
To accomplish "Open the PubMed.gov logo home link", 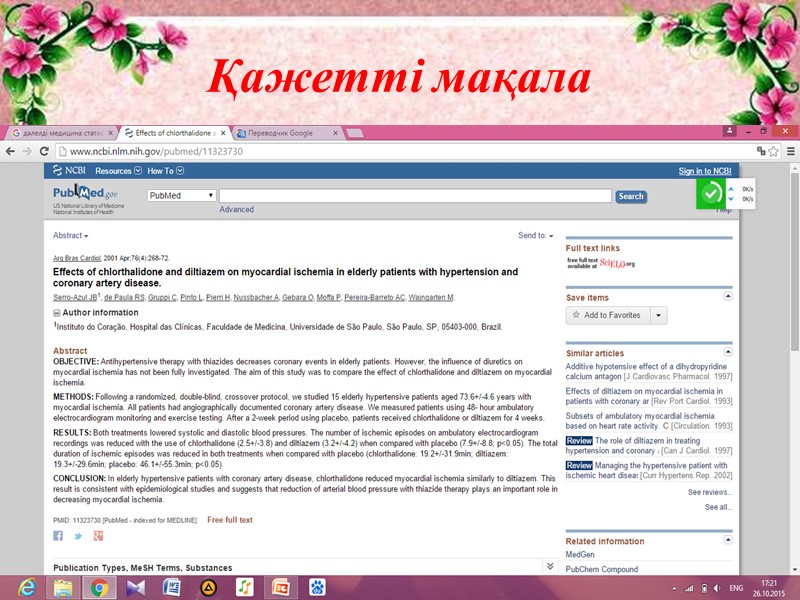I will (85, 193).
